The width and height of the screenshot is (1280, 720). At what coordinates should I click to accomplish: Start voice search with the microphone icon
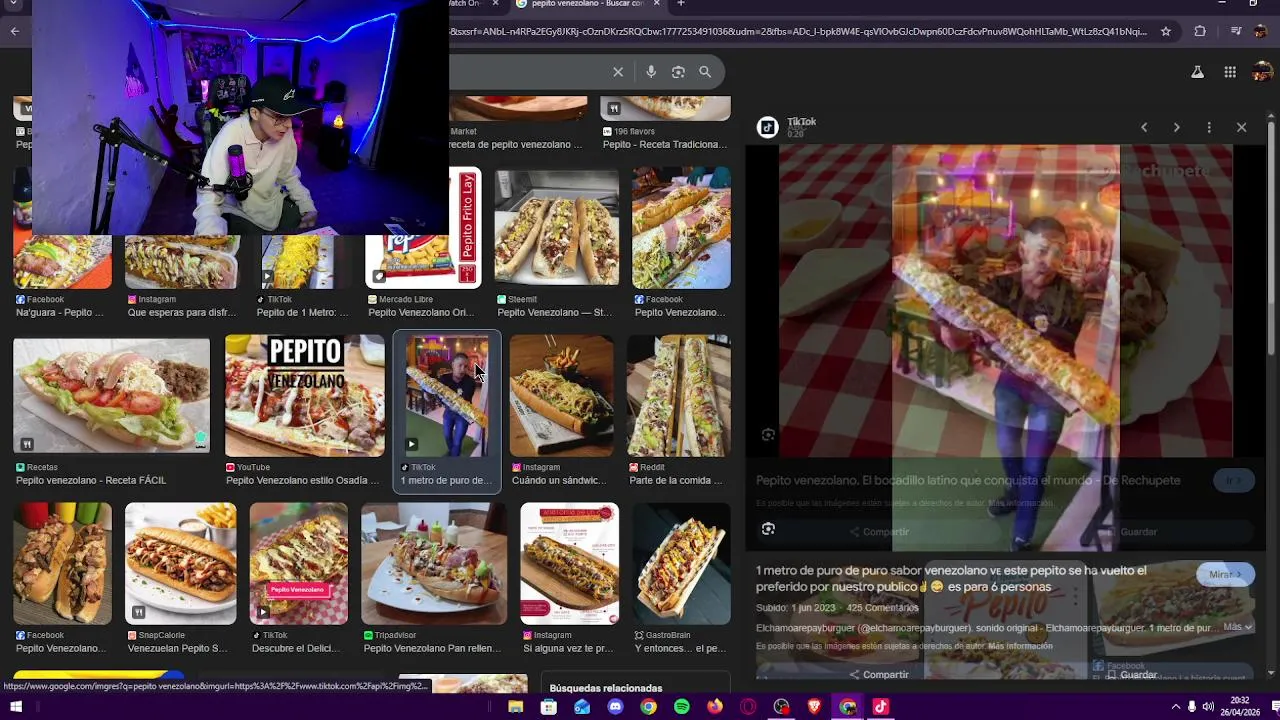[651, 72]
